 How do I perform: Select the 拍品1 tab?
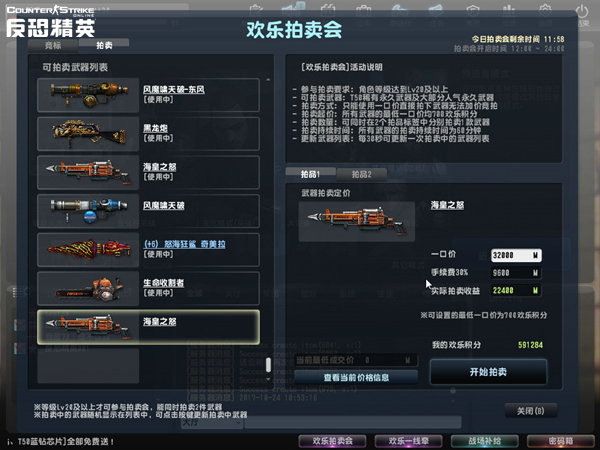pyautogui.click(x=310, y=174)
